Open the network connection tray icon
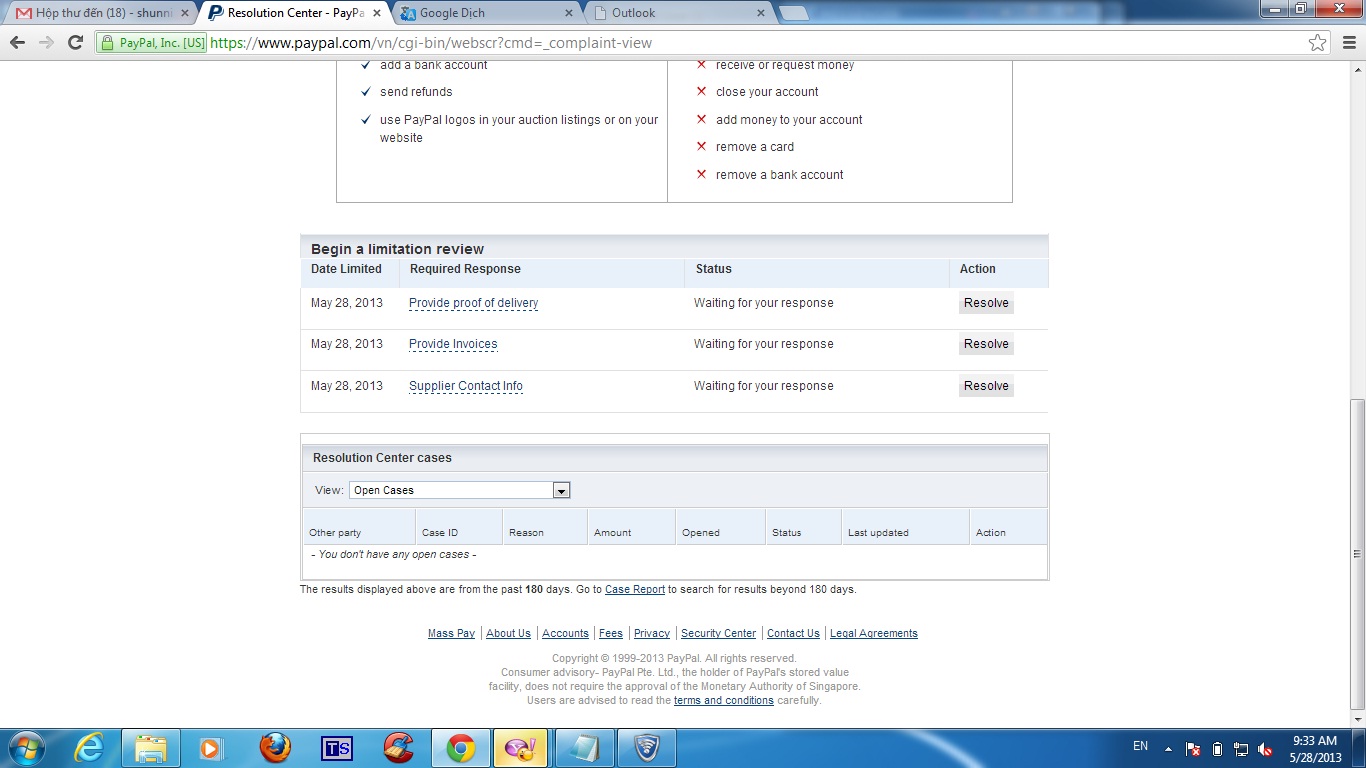Image resolution: width=1366 pixels, height=768 pixels. (1241, 748)
